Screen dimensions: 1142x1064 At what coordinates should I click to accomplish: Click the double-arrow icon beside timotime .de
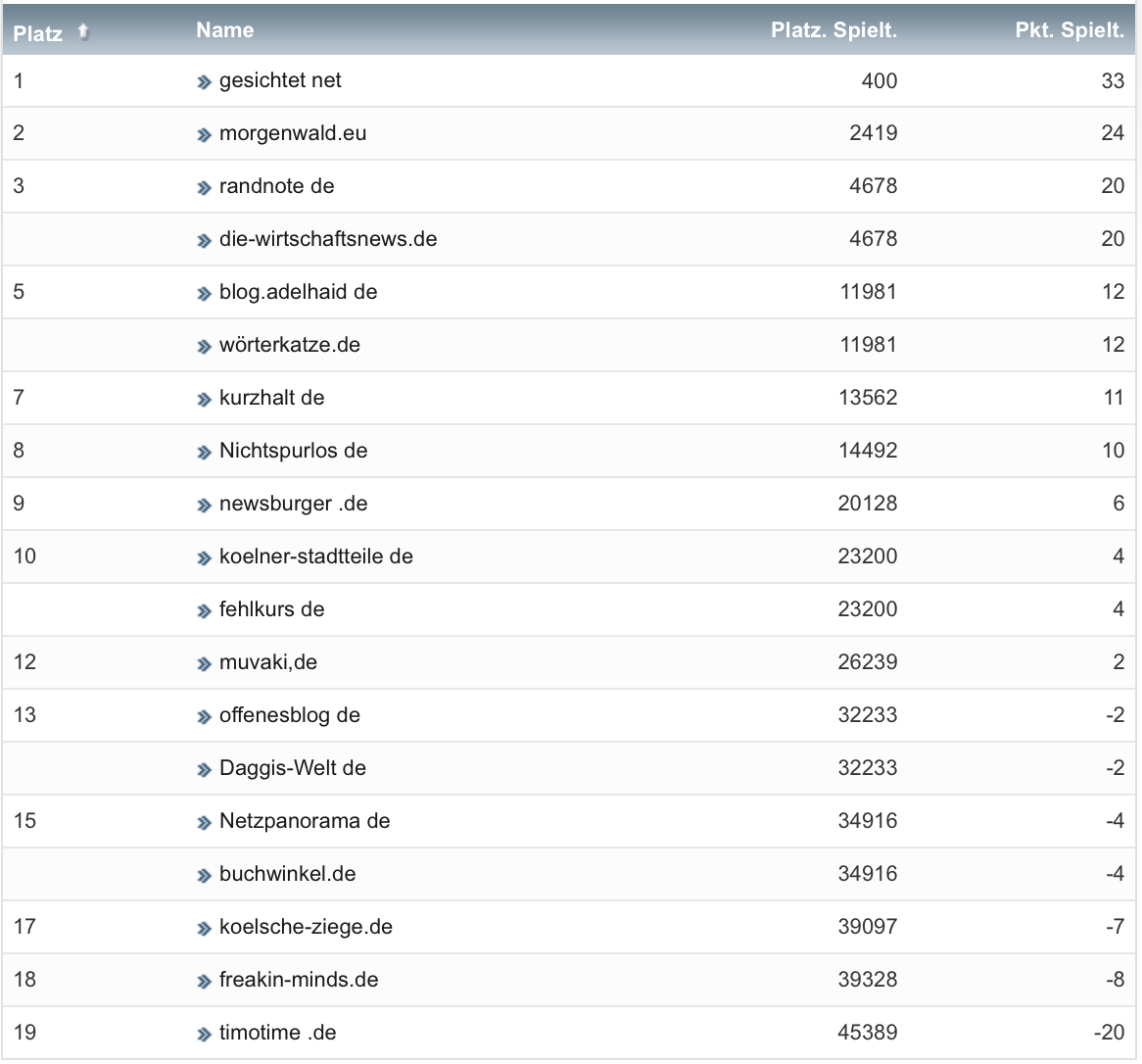pos(204,1035)
